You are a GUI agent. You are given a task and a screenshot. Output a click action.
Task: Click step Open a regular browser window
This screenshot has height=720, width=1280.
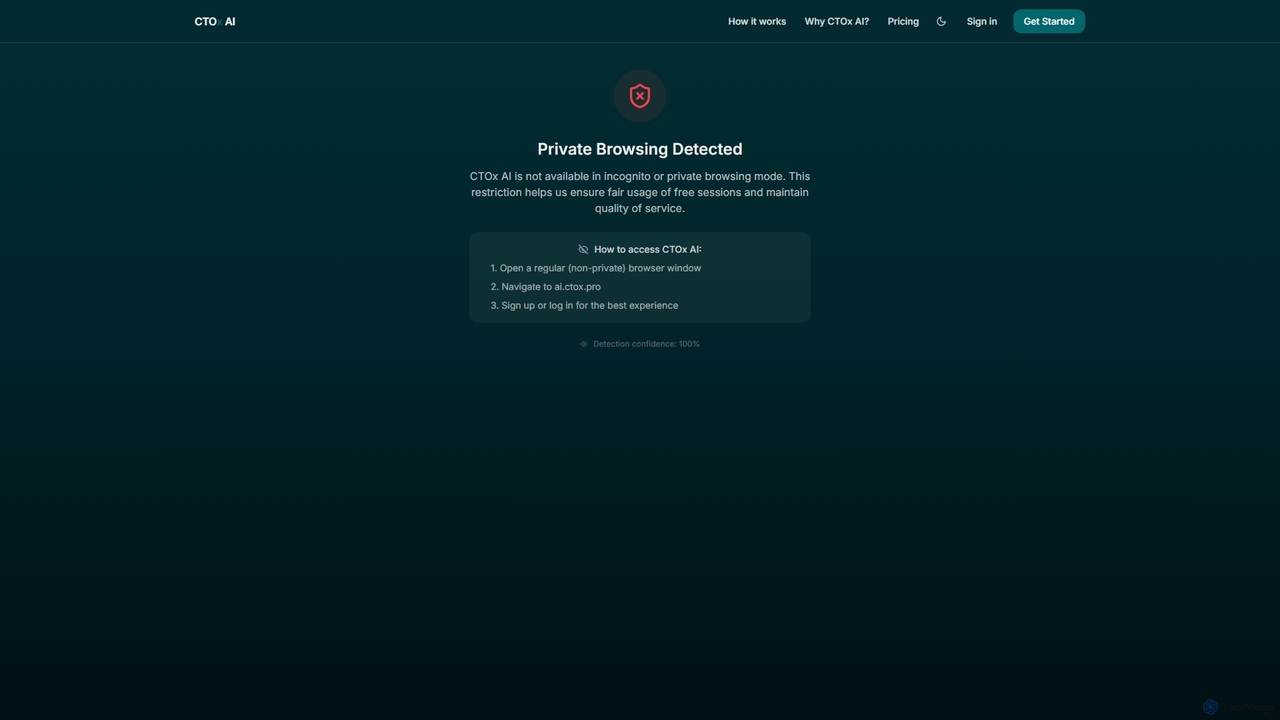[596, 268]
